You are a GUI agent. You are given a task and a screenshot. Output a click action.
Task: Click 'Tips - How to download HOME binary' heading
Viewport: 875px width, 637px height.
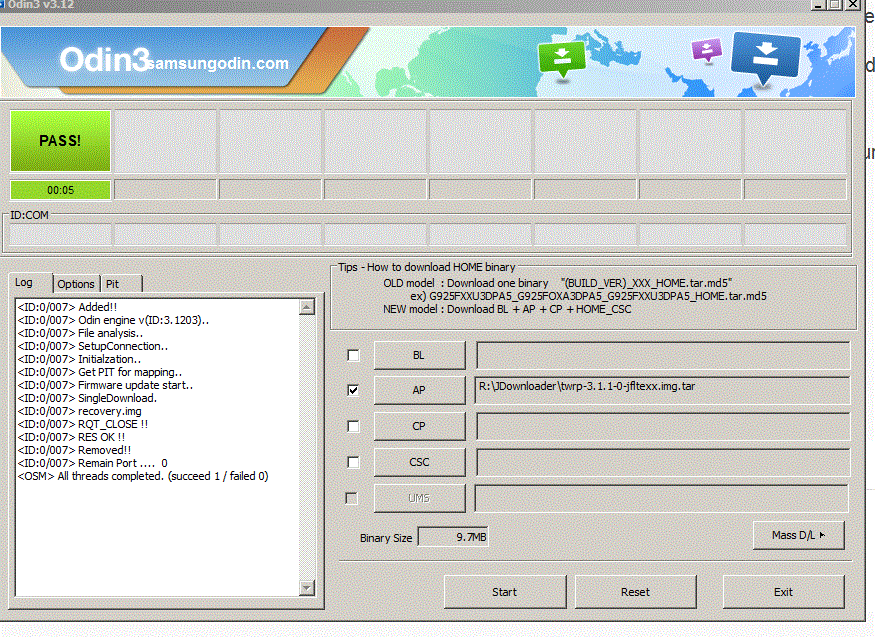[x=427, y=267]
